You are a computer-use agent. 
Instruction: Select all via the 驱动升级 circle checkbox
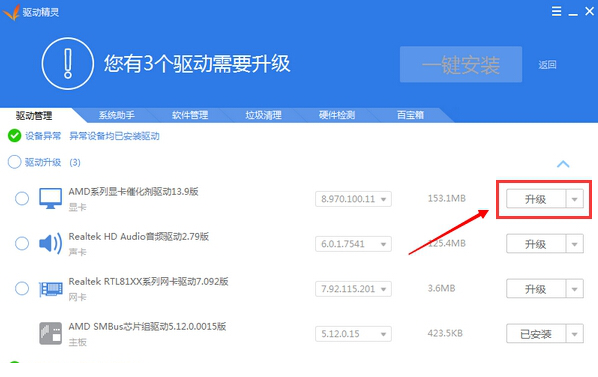pyautogui.click(x=14, y=162)
